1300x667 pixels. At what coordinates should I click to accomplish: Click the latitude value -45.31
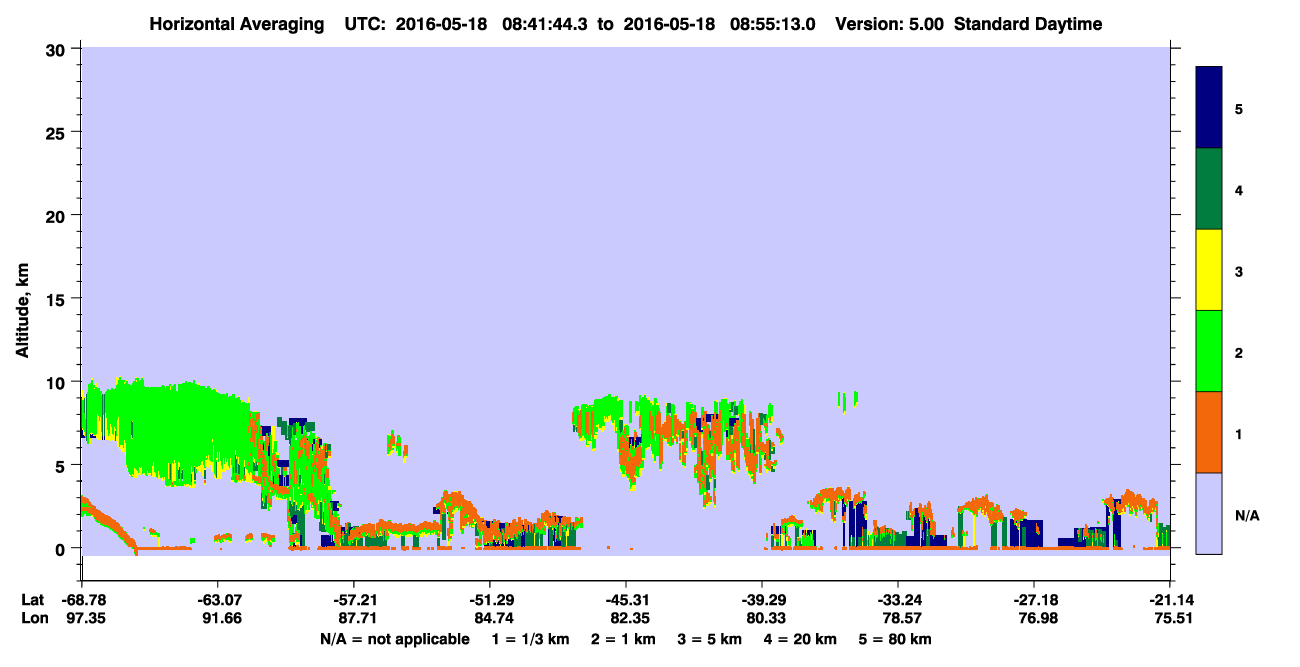tap(626, 600)
